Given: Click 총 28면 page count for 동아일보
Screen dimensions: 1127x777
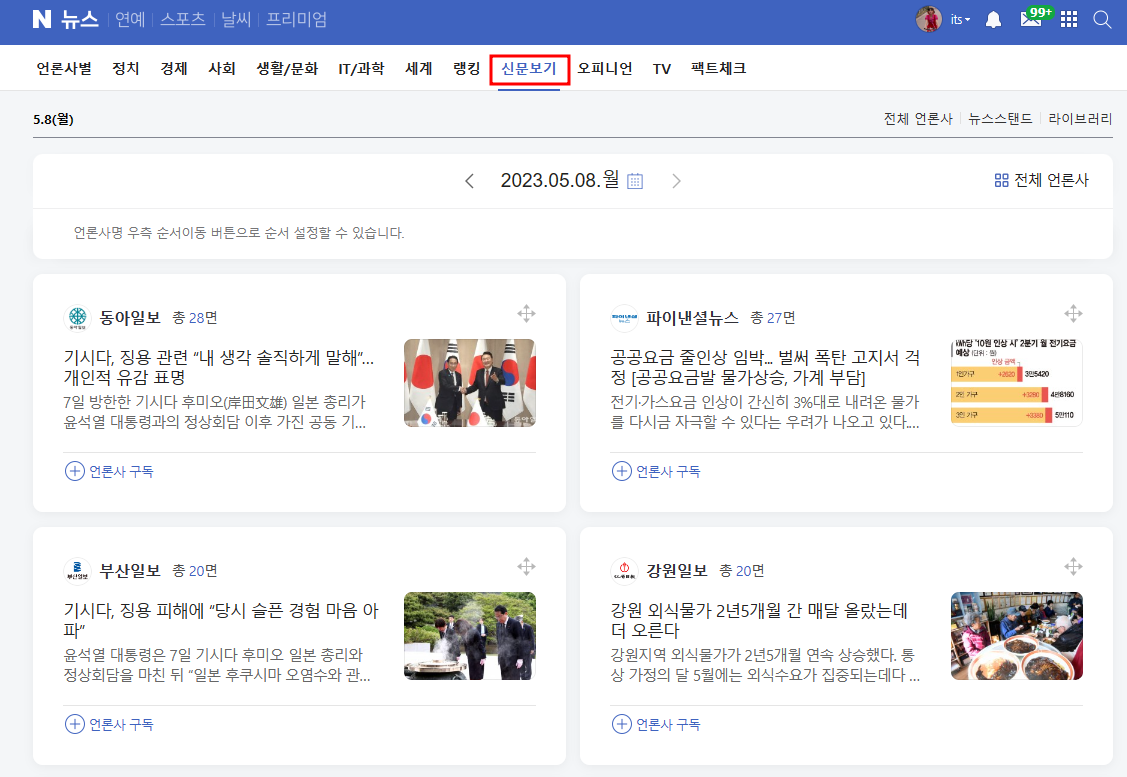Looking at the screenshot, I should (195, 318).
